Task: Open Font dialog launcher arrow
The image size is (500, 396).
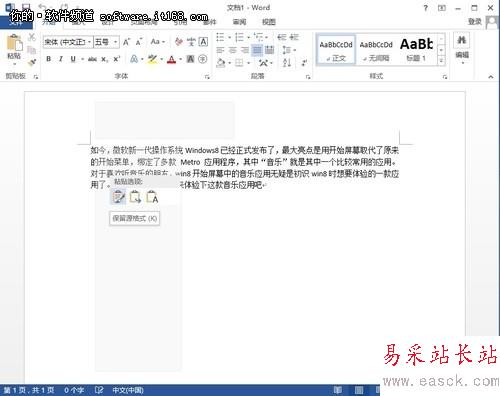Action: pos(207,77)
